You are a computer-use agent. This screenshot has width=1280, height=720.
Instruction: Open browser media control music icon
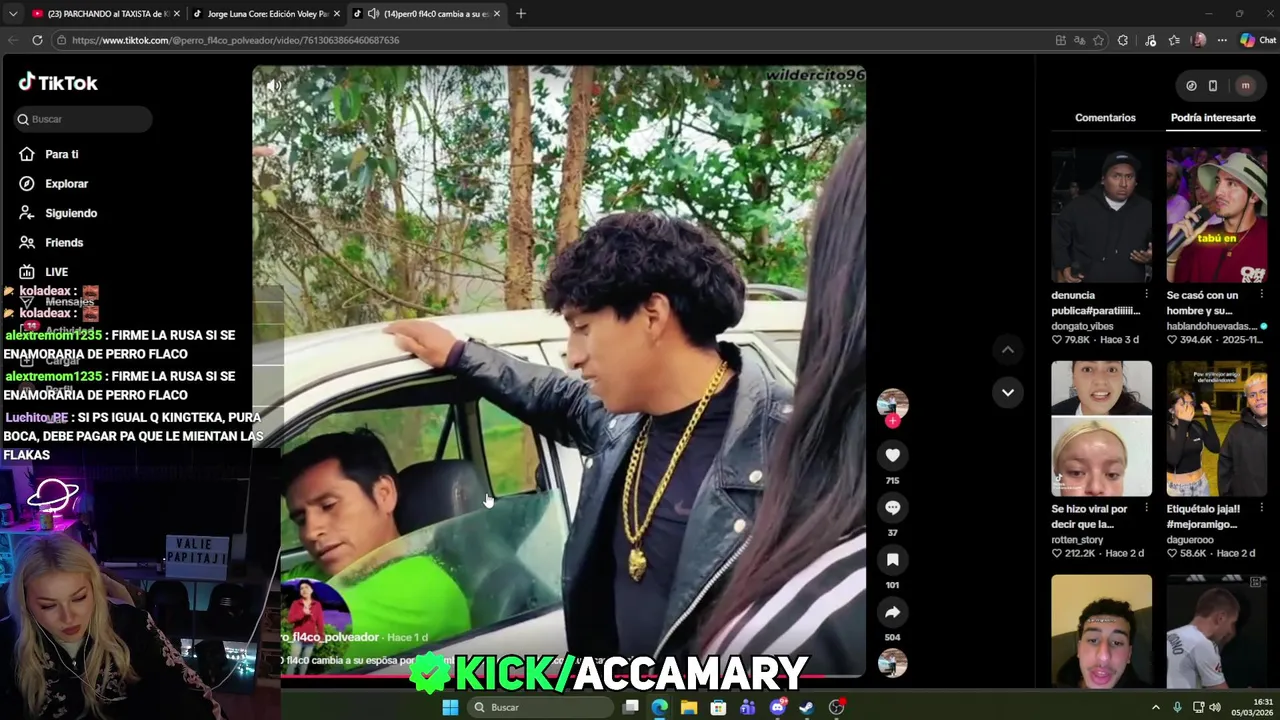(x=1150, y=40)
